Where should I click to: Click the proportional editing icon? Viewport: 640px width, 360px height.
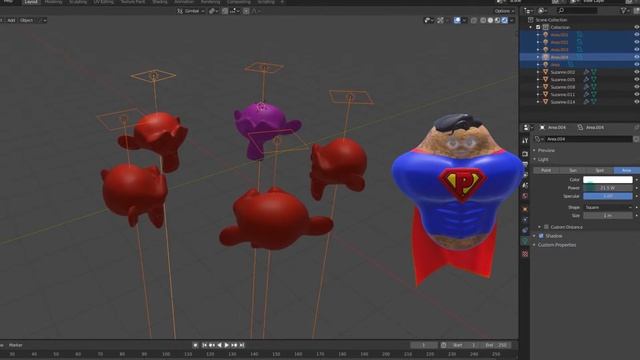pos(246,11)
